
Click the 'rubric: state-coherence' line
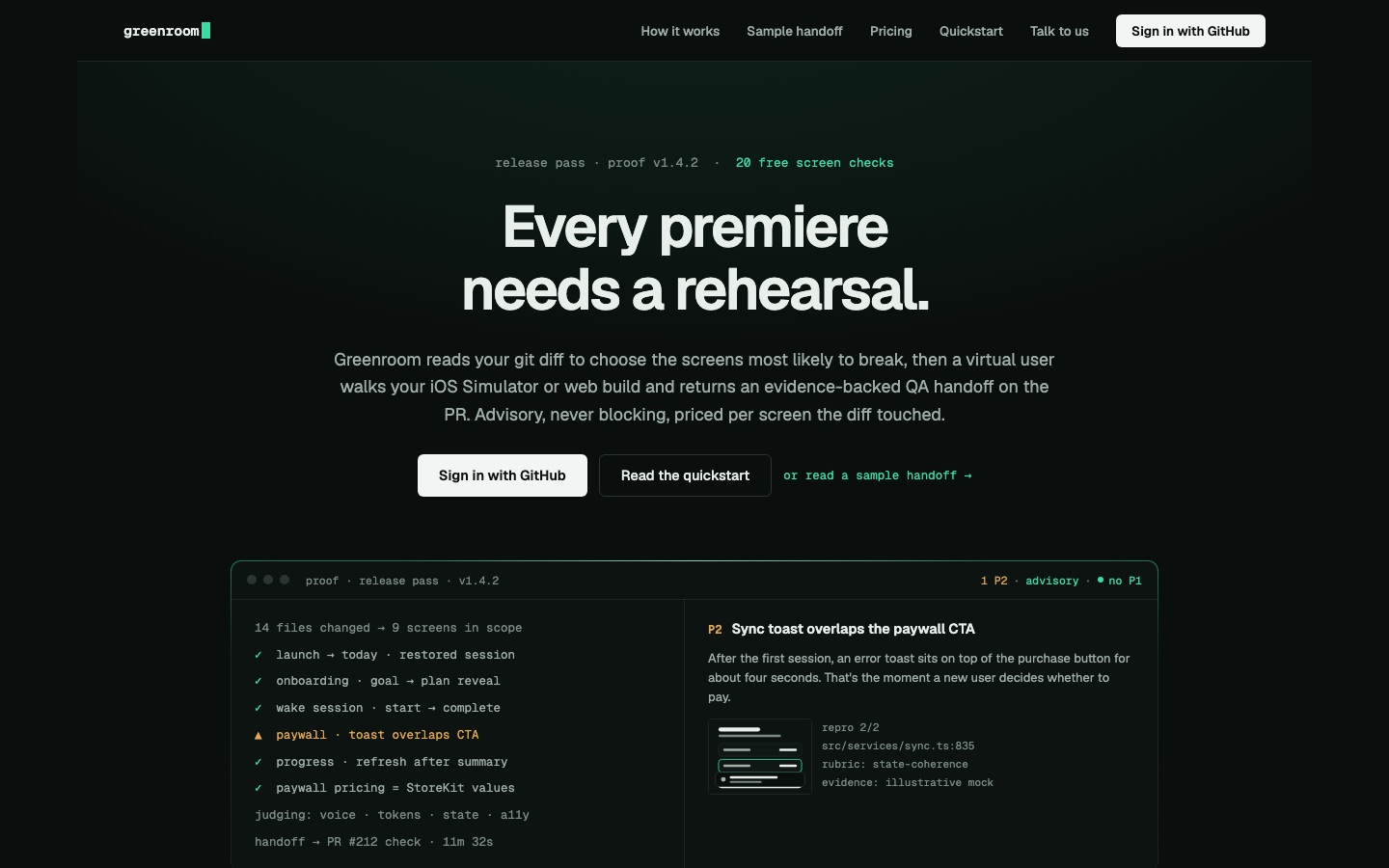(x=895, y=765)
